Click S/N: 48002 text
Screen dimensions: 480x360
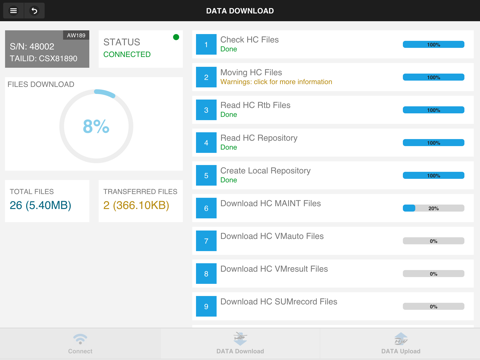[32, 46]
